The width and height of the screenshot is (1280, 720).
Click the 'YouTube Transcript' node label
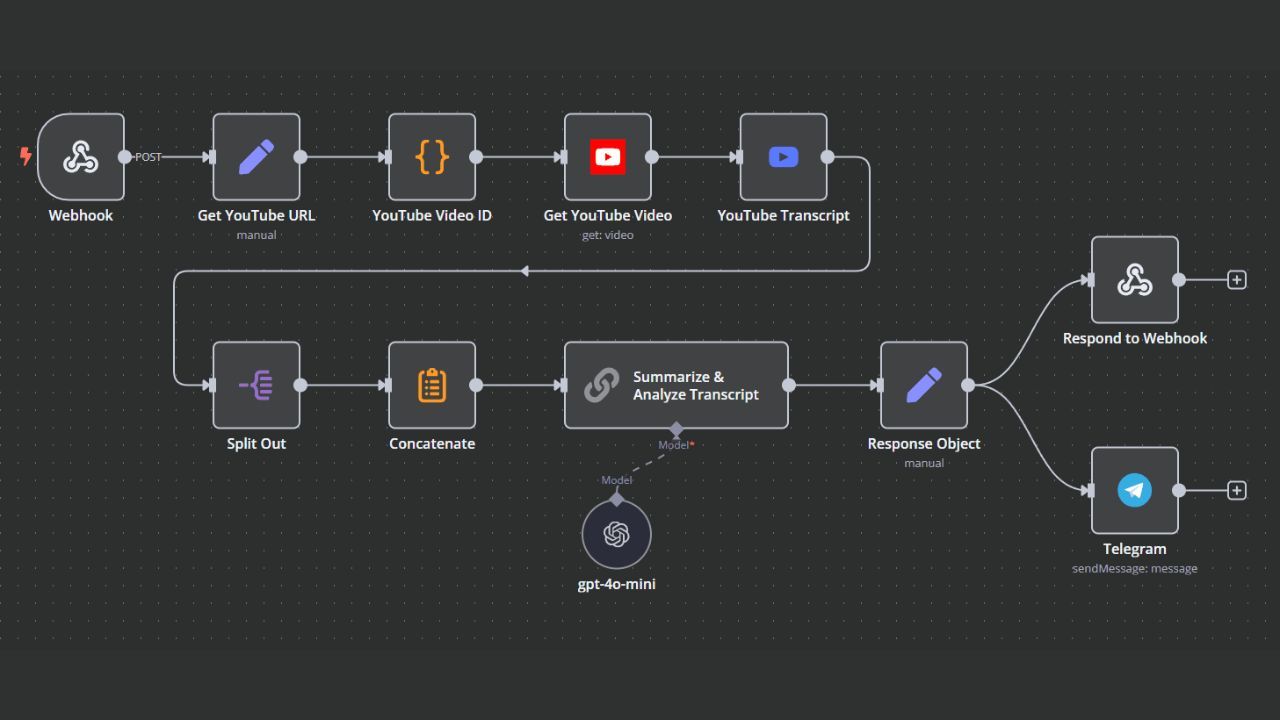[x=784, y=215]
